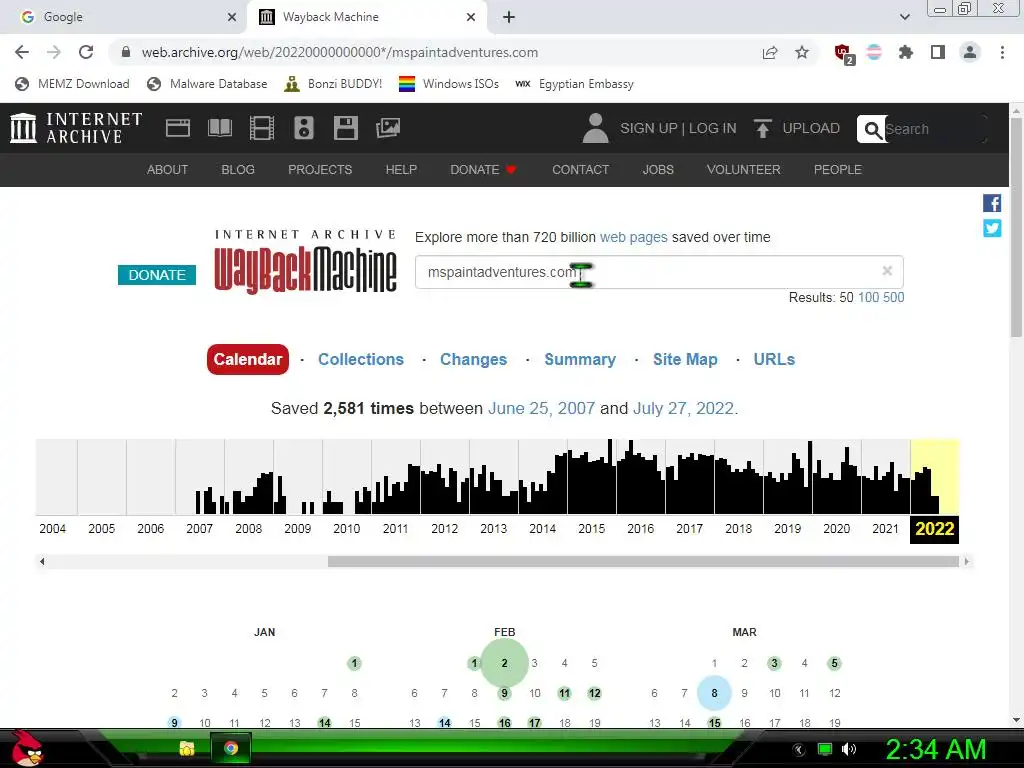Open the Internet Archive images icon
The height and width of the screenshot is (768, 1024).
tap(388, 128)
